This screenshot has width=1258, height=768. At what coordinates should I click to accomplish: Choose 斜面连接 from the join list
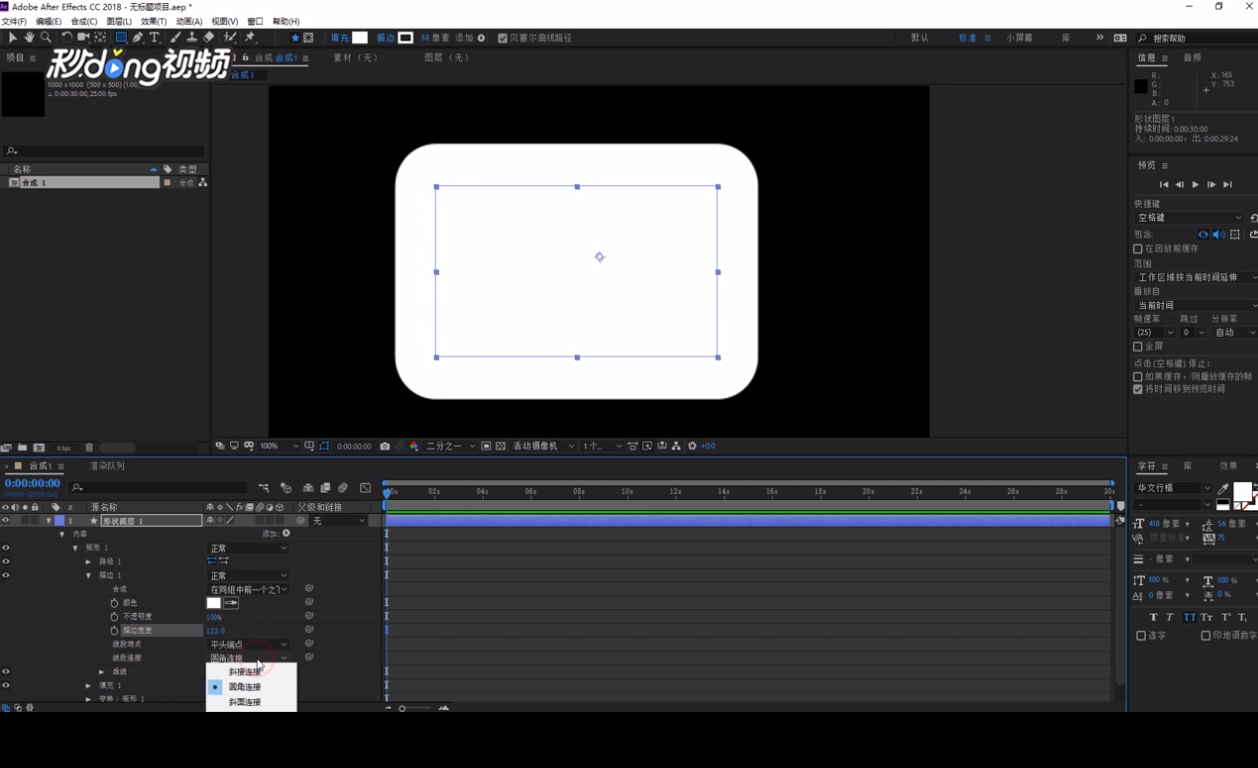244,702
